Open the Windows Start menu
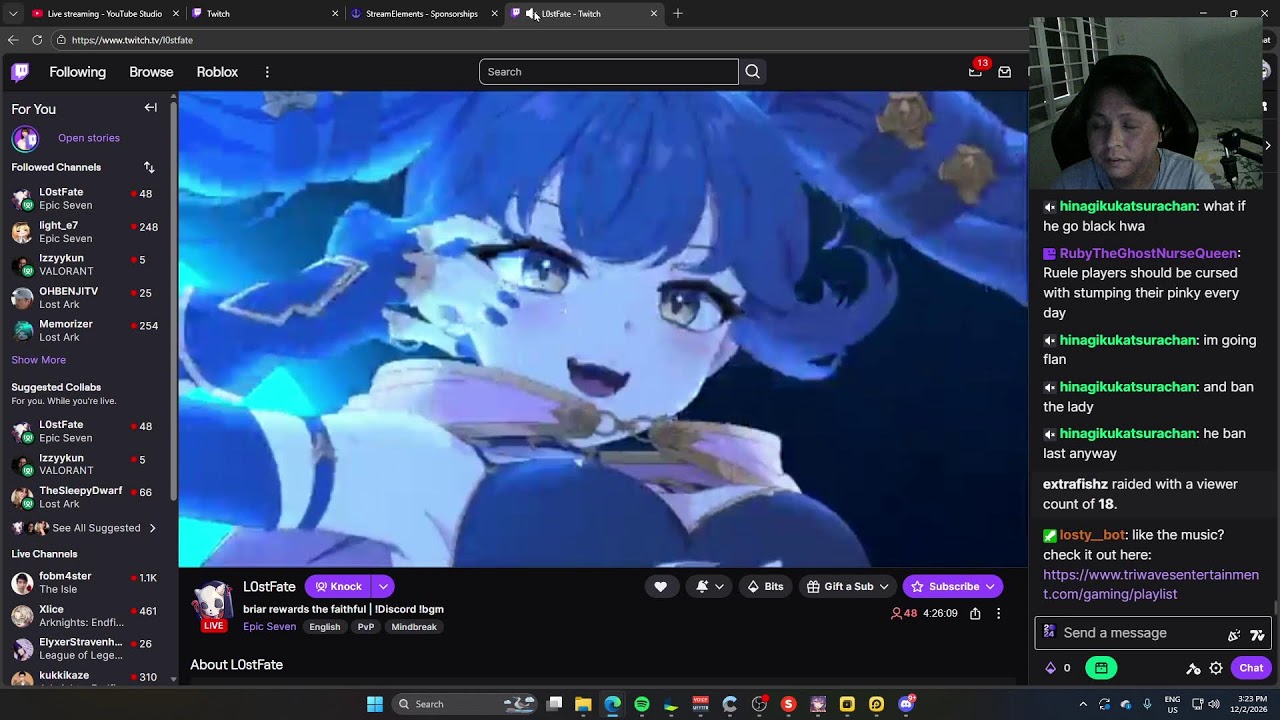 click(375, 704)
